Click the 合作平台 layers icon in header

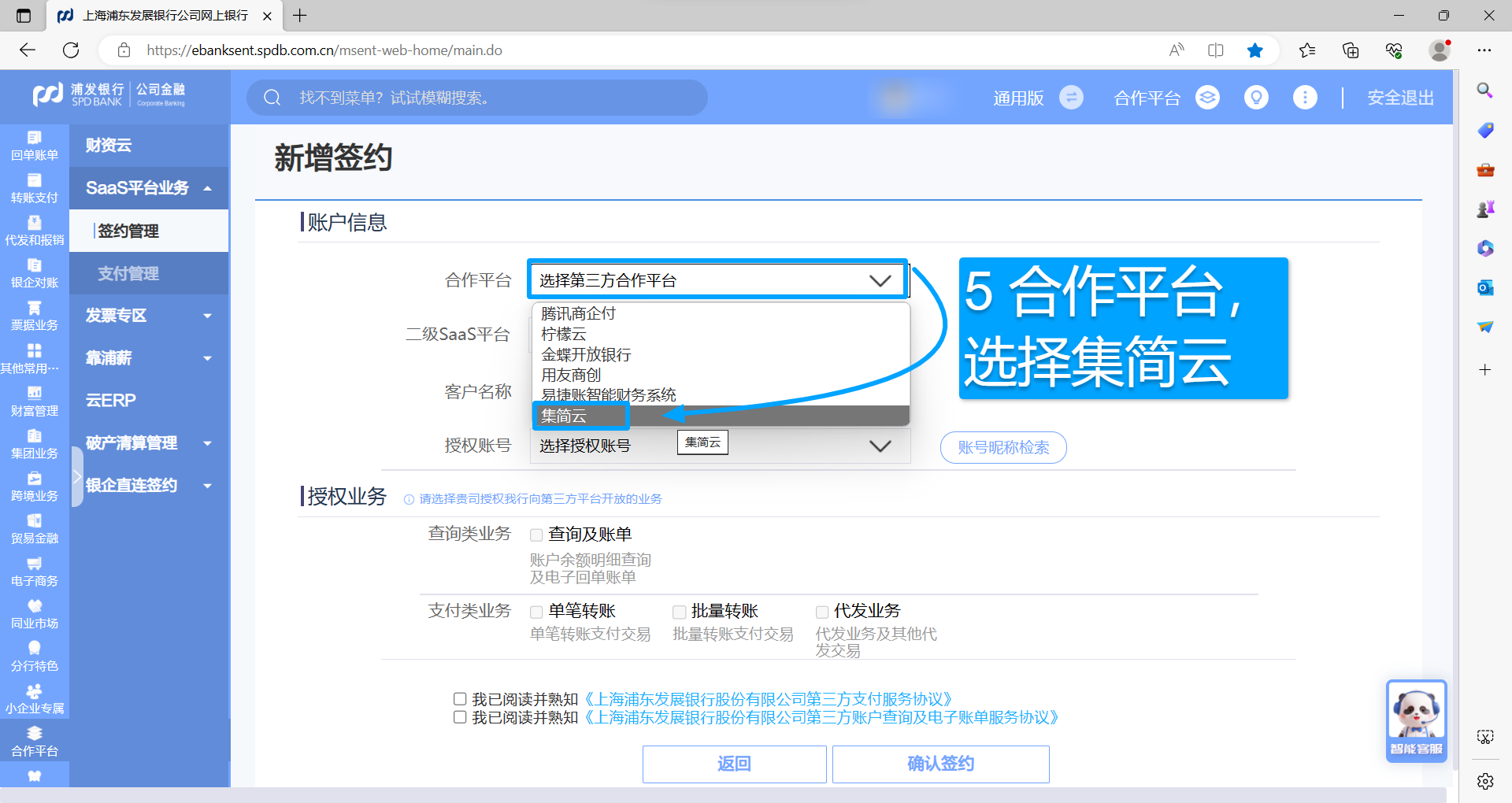(1207, 98)
